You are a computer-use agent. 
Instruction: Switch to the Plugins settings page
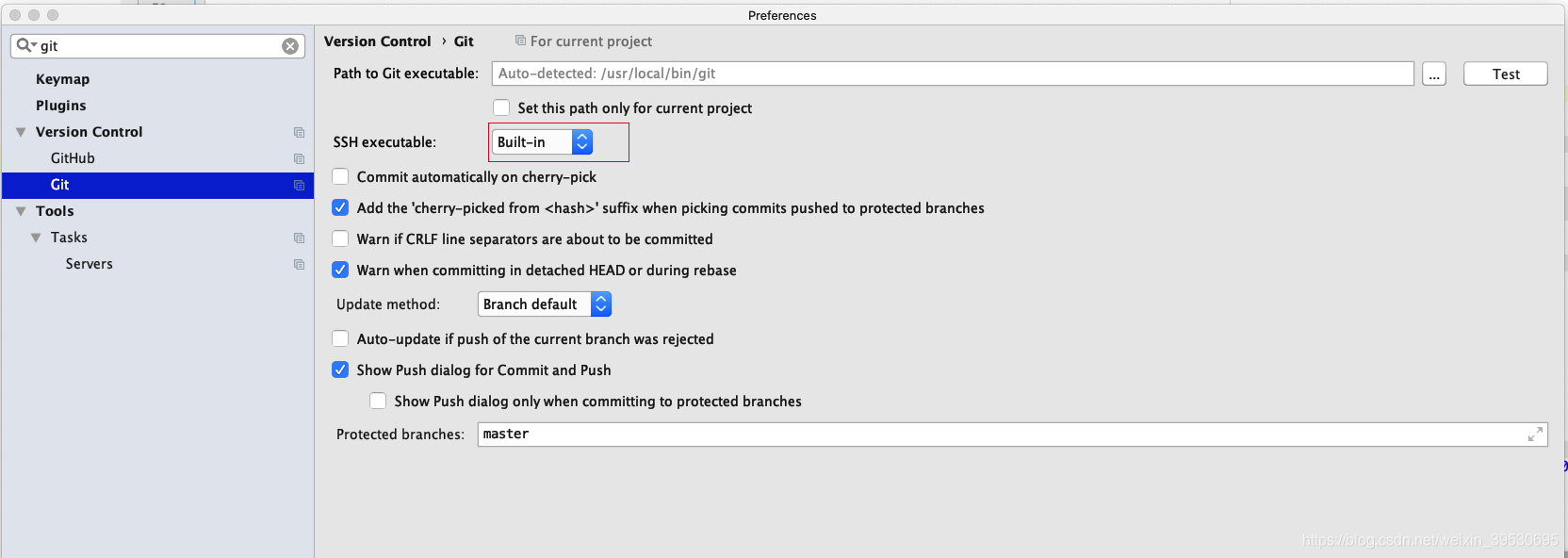pyautogui.click(x=60, y=105)
